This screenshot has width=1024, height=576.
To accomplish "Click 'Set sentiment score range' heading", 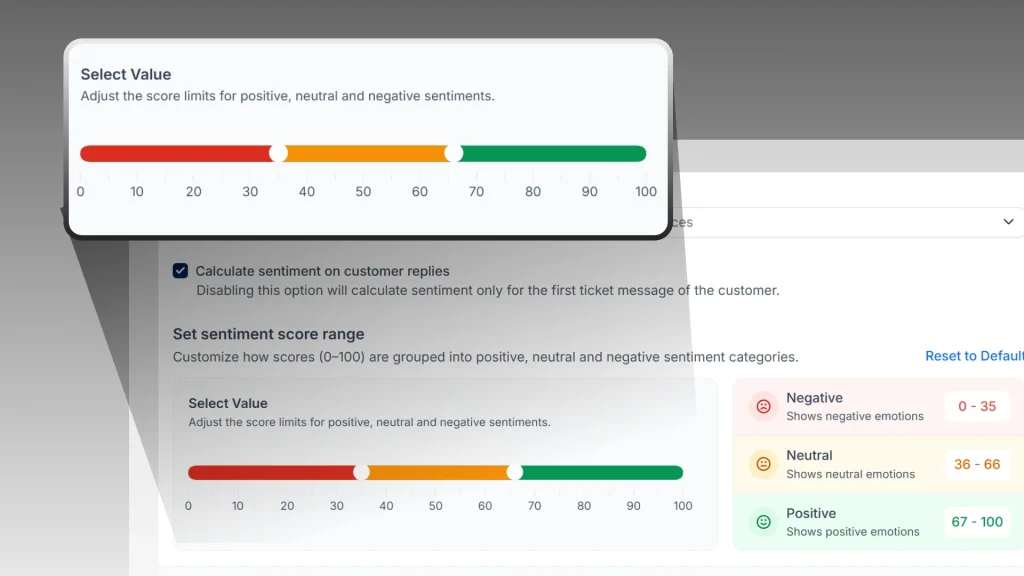I will [268, 334].
